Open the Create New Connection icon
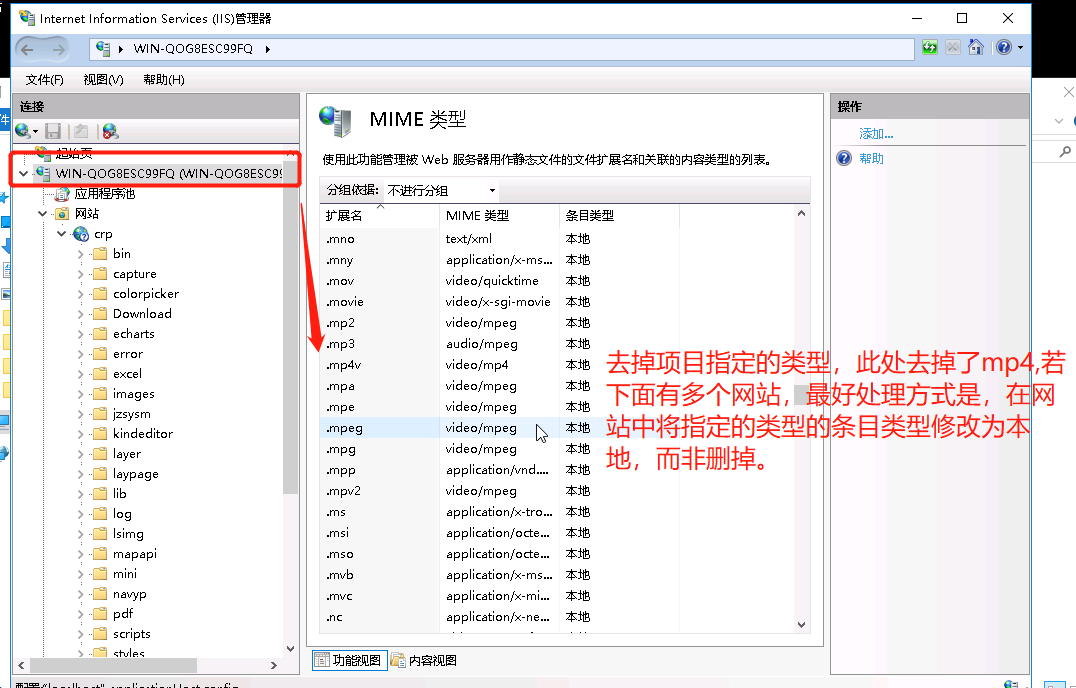Screen dimensions: 1076x688 click(22, 131)
